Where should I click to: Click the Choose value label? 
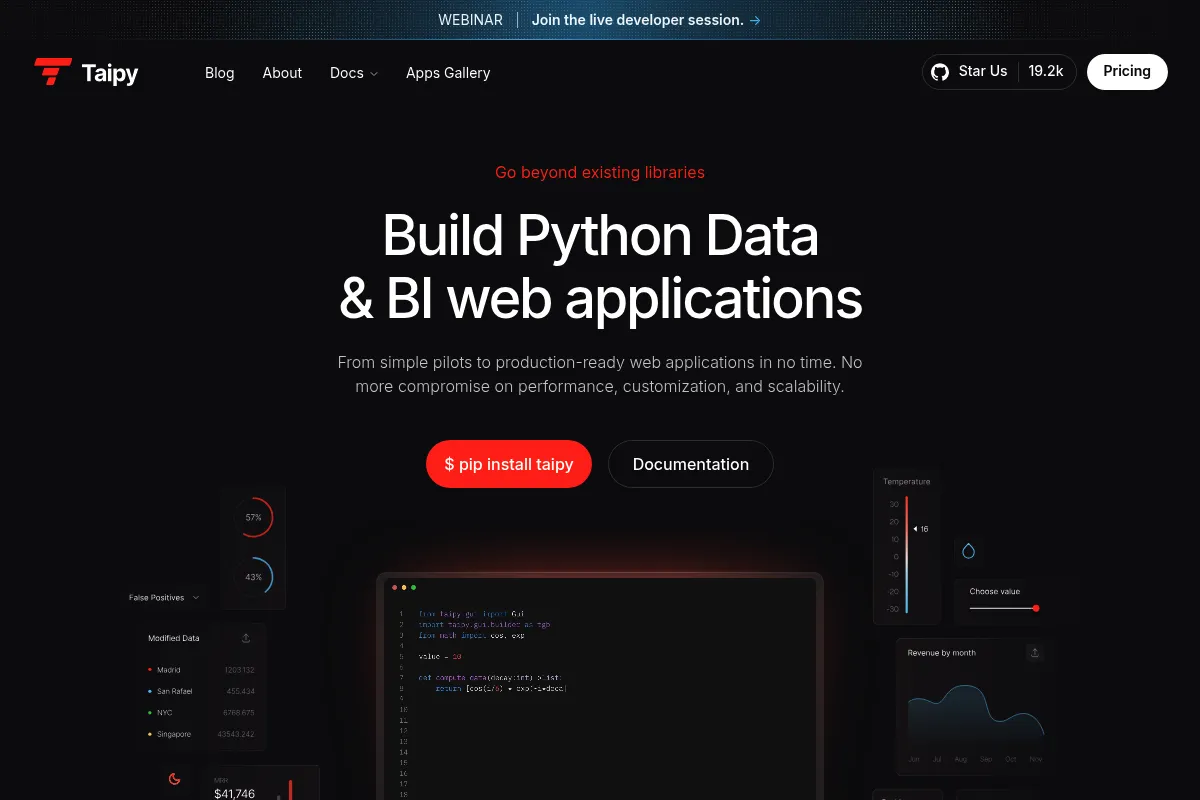tap(995, 592)
